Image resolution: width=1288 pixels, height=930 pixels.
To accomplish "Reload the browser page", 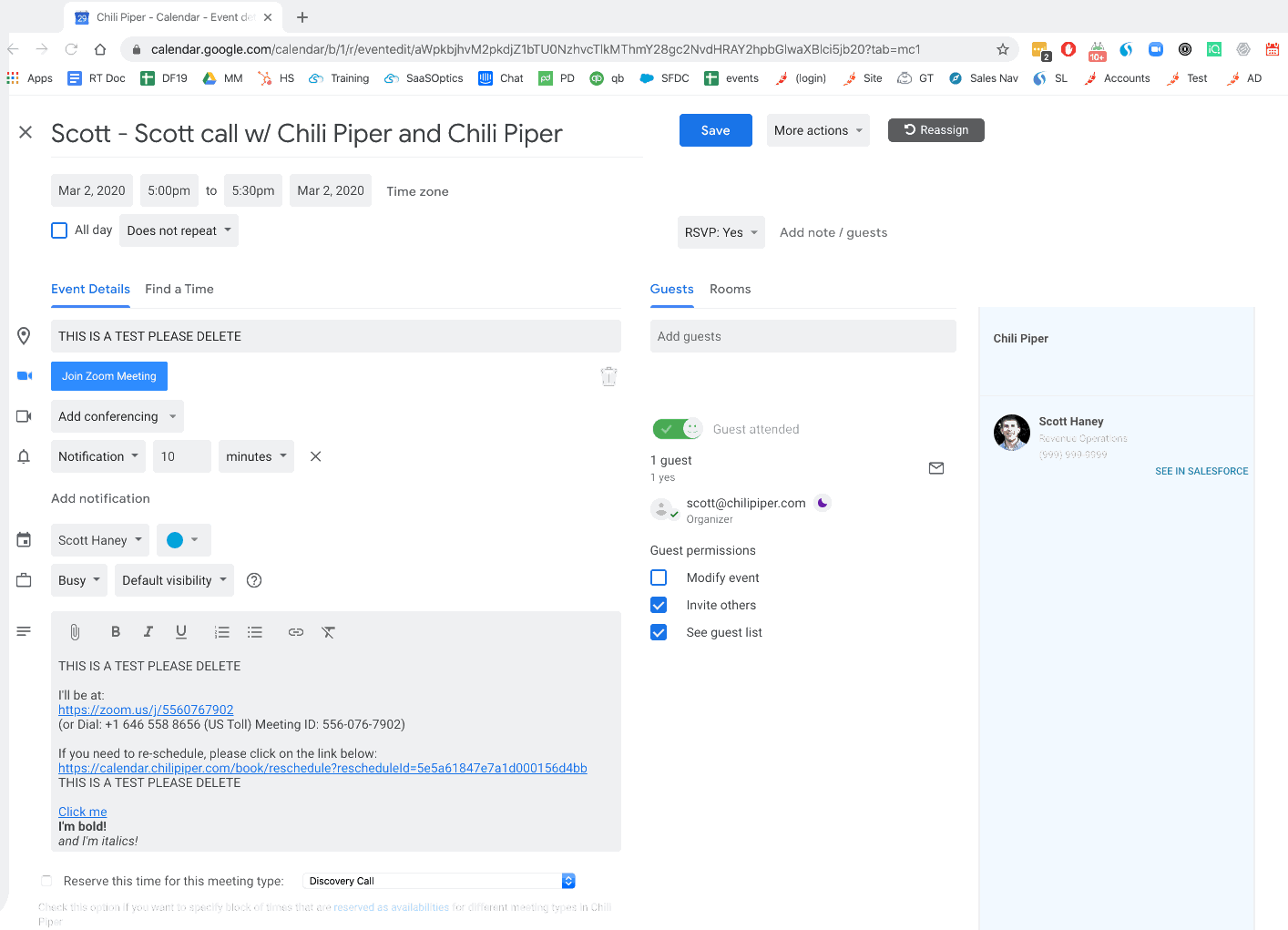I will pyautogui.click(x=71, y=49).
